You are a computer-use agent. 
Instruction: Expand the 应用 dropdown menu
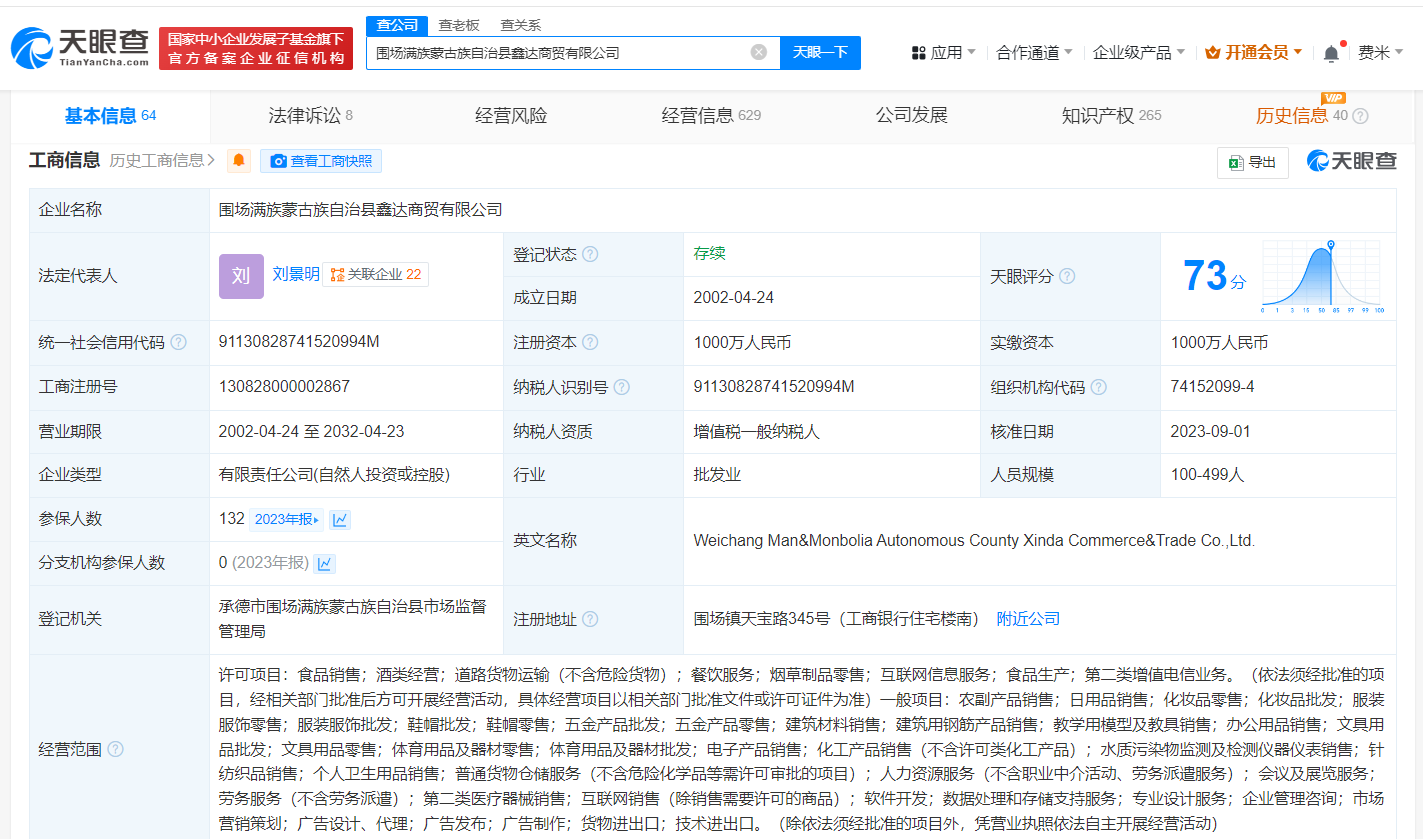pos(944,53)
